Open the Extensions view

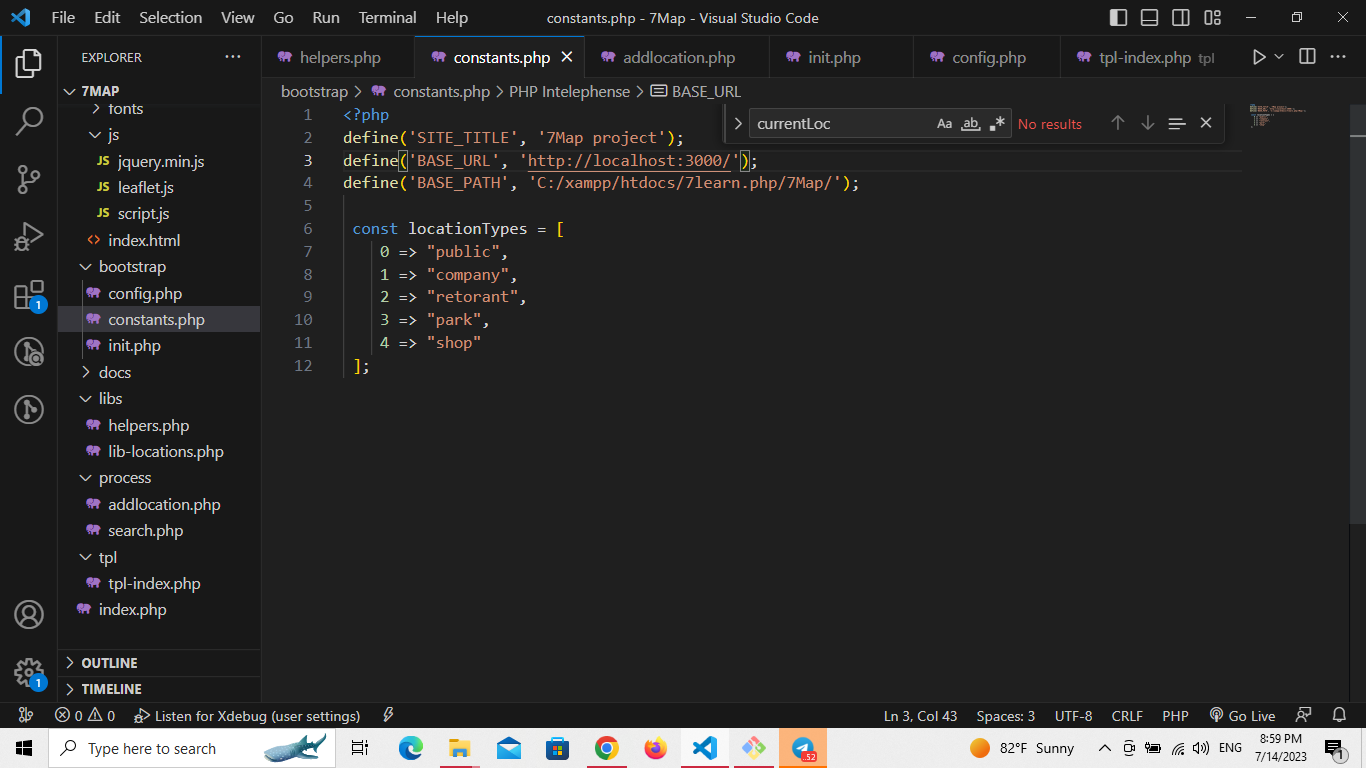29,295
